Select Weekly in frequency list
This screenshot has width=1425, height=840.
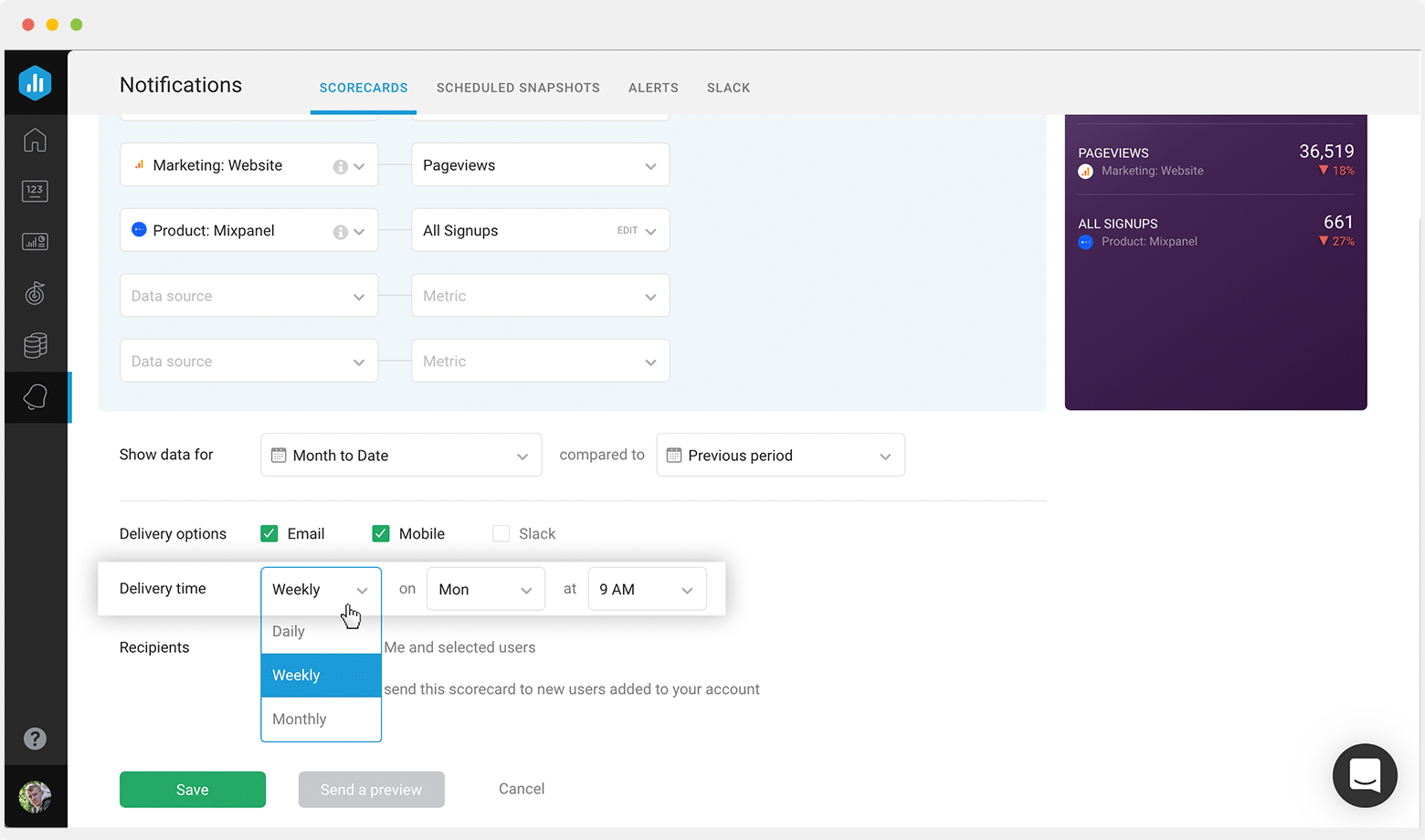(x=321, y=676)
